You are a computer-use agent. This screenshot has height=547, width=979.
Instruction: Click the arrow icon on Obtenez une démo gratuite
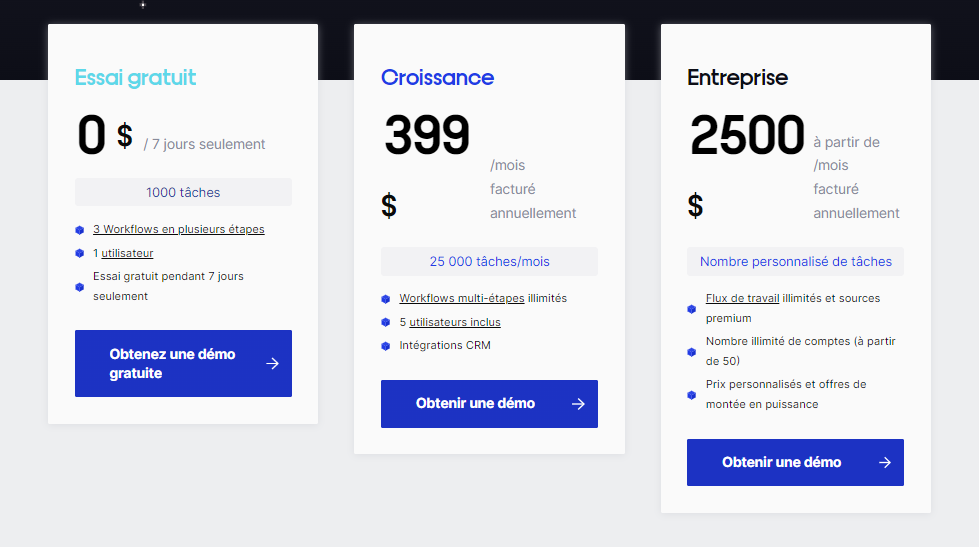tap(272, 363)
